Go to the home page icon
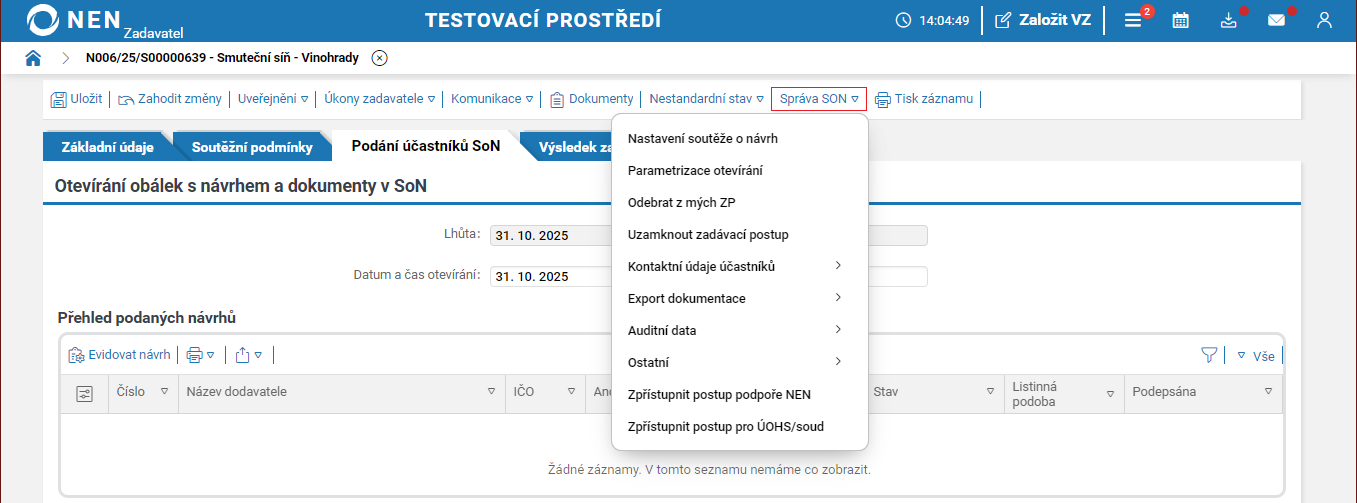Image resolution: width=1357 pixels, height=503 pixels. point(33,58)
